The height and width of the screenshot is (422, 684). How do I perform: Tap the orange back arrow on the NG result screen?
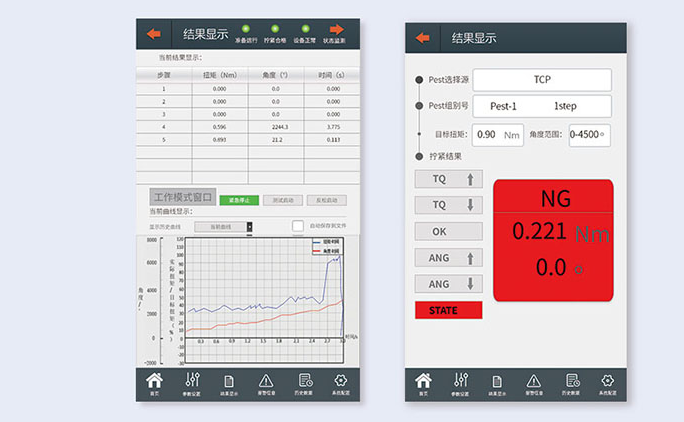422,38
